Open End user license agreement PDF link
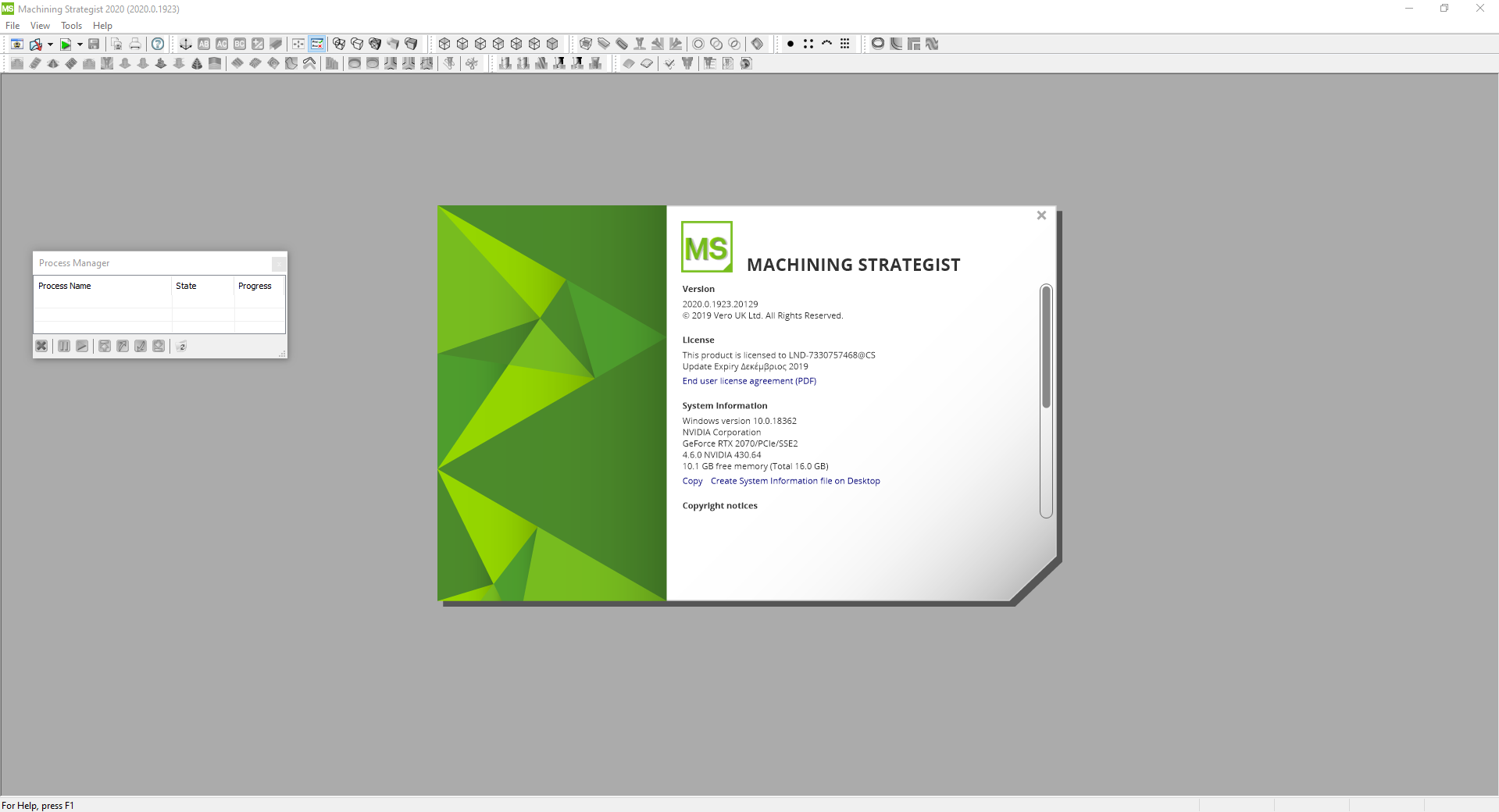 749,381
